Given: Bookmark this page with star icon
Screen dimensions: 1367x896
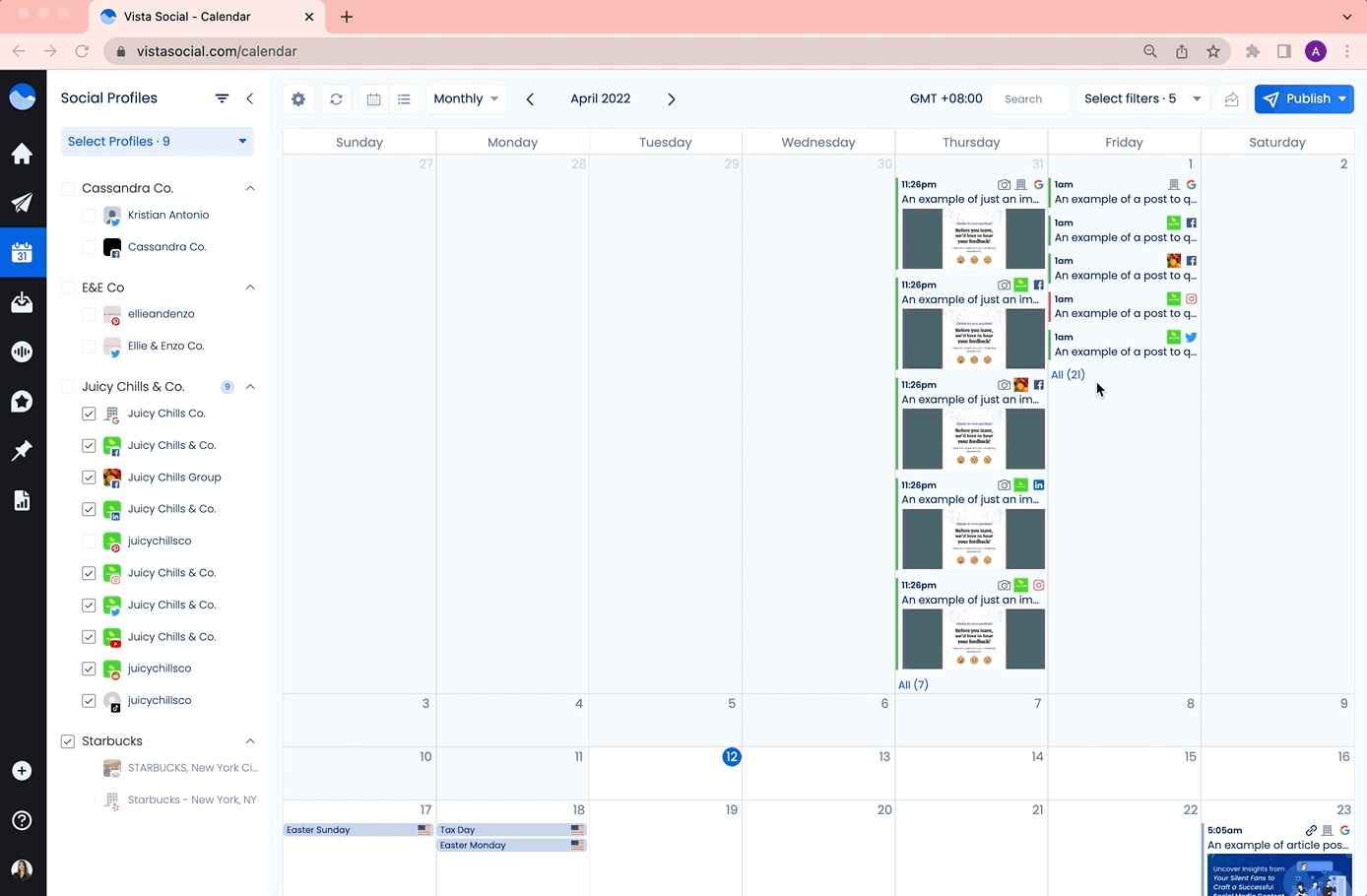Looking at the screenshot, I should click(x=1213, y=51).
